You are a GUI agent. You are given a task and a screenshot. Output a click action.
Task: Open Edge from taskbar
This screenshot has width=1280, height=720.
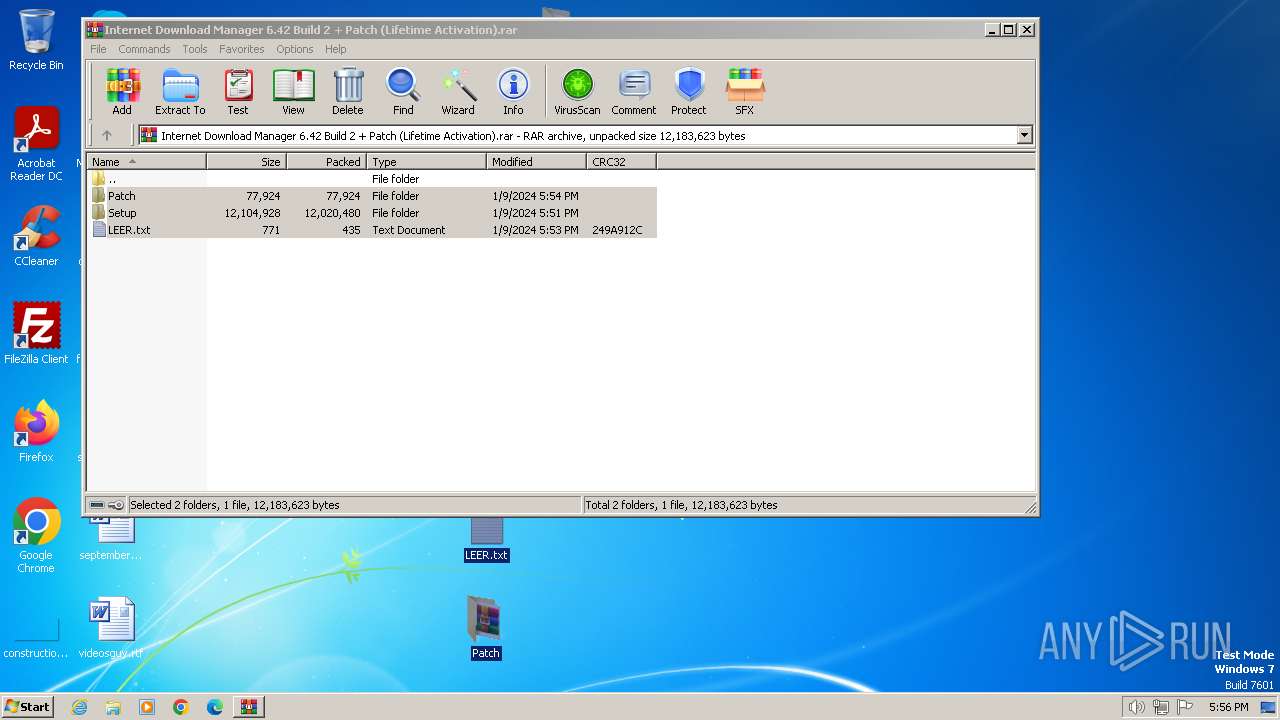(215, 707)
